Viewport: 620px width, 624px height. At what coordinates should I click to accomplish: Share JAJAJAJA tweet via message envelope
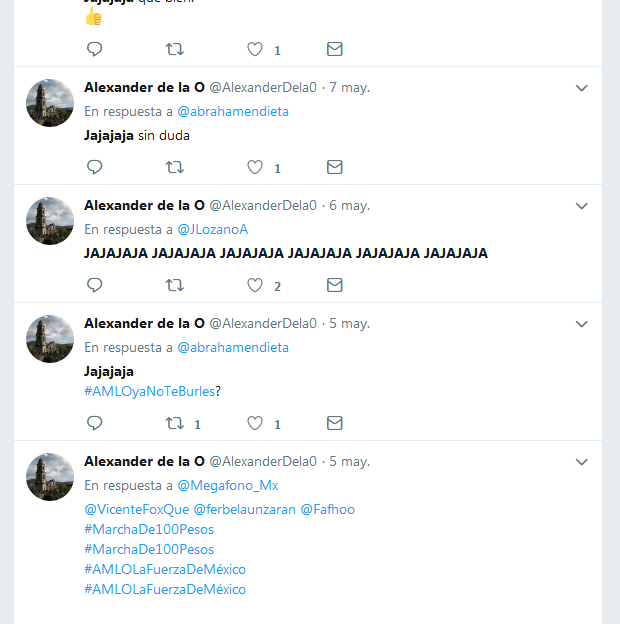335,285
